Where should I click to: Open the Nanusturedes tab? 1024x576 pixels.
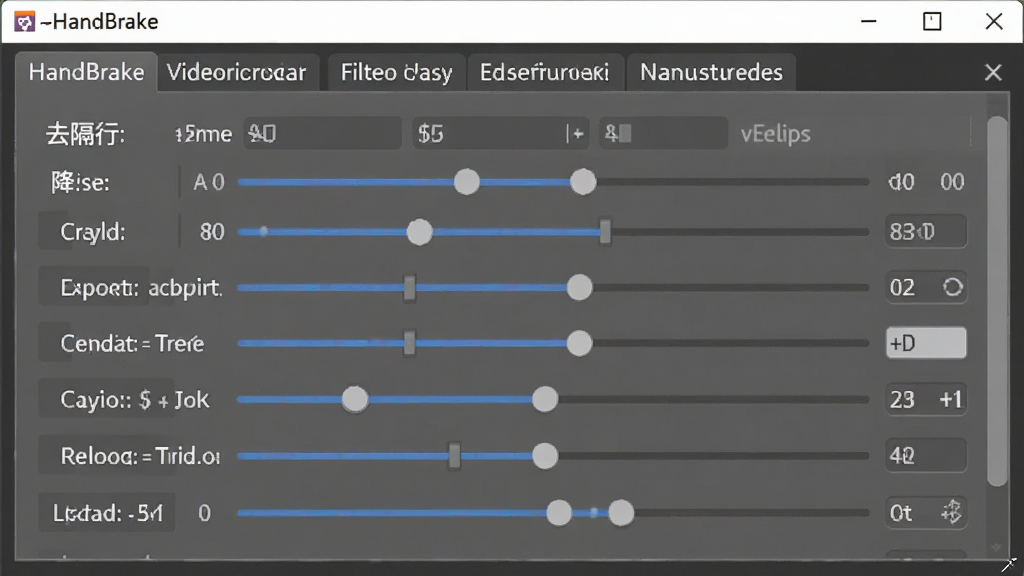point(711,72)
